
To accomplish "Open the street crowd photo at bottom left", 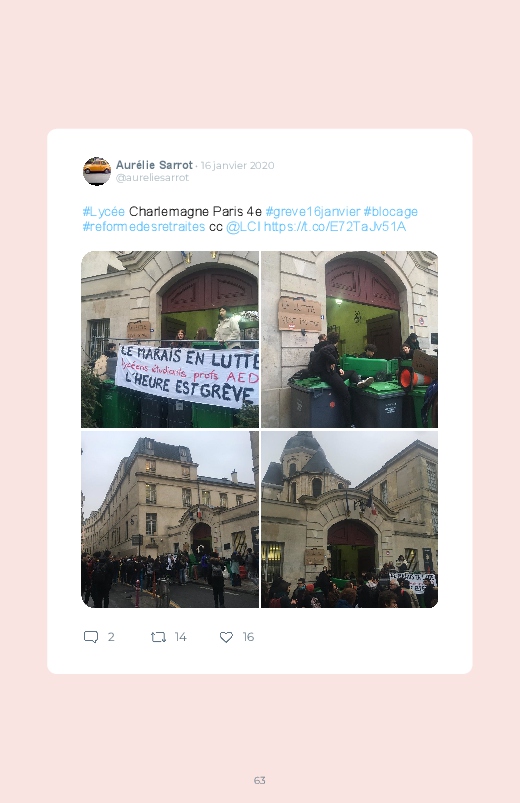I will (170, 519).
